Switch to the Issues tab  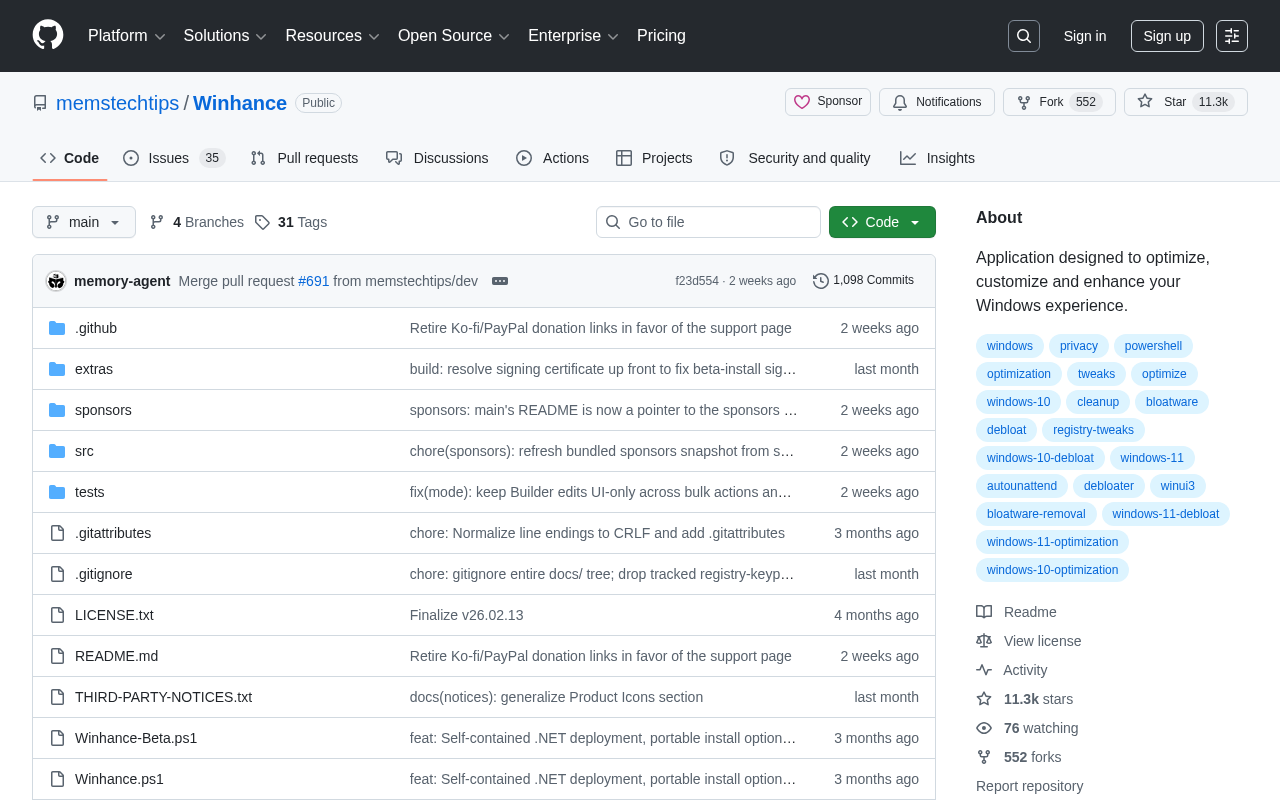174,158
